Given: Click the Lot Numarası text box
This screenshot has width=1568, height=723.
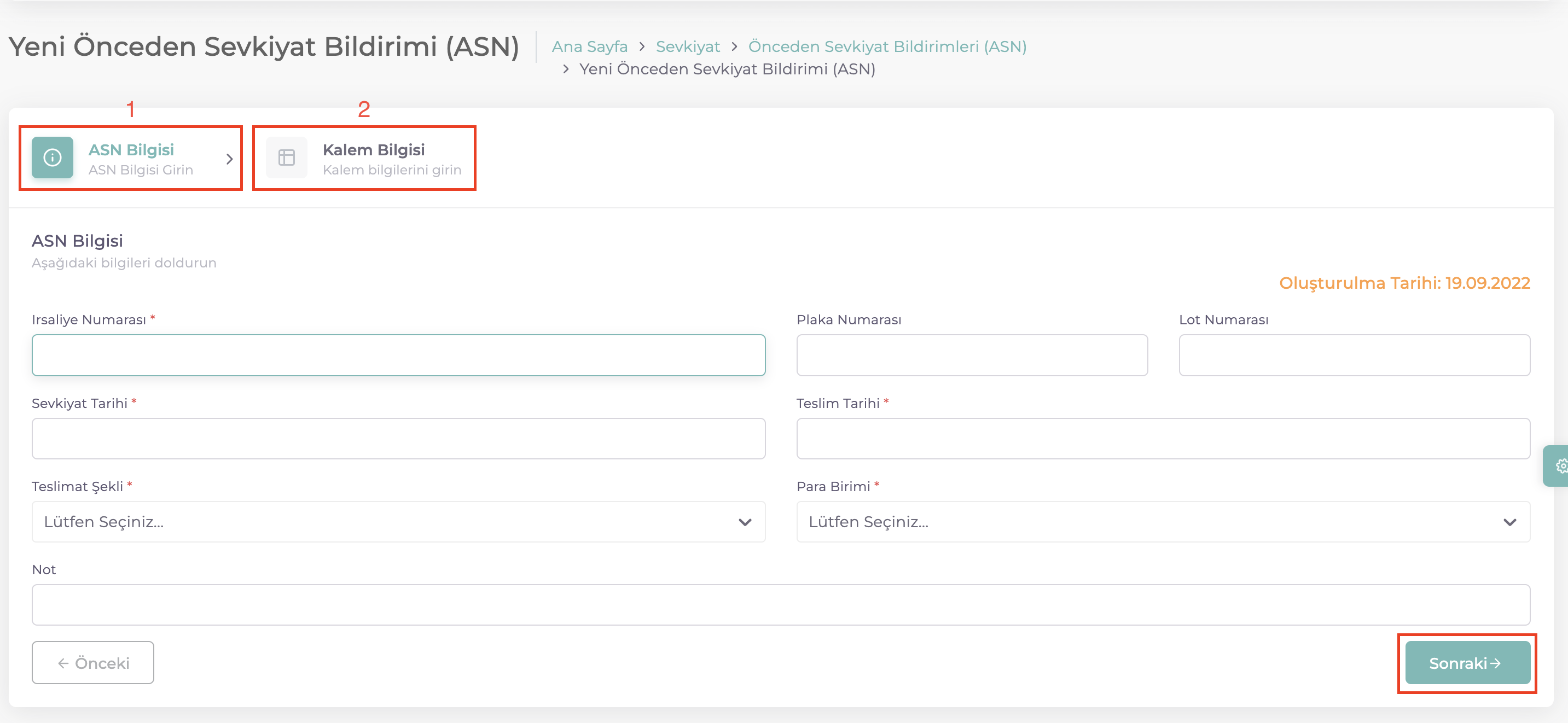Looking at the screenshot, I should point(1354,355).
